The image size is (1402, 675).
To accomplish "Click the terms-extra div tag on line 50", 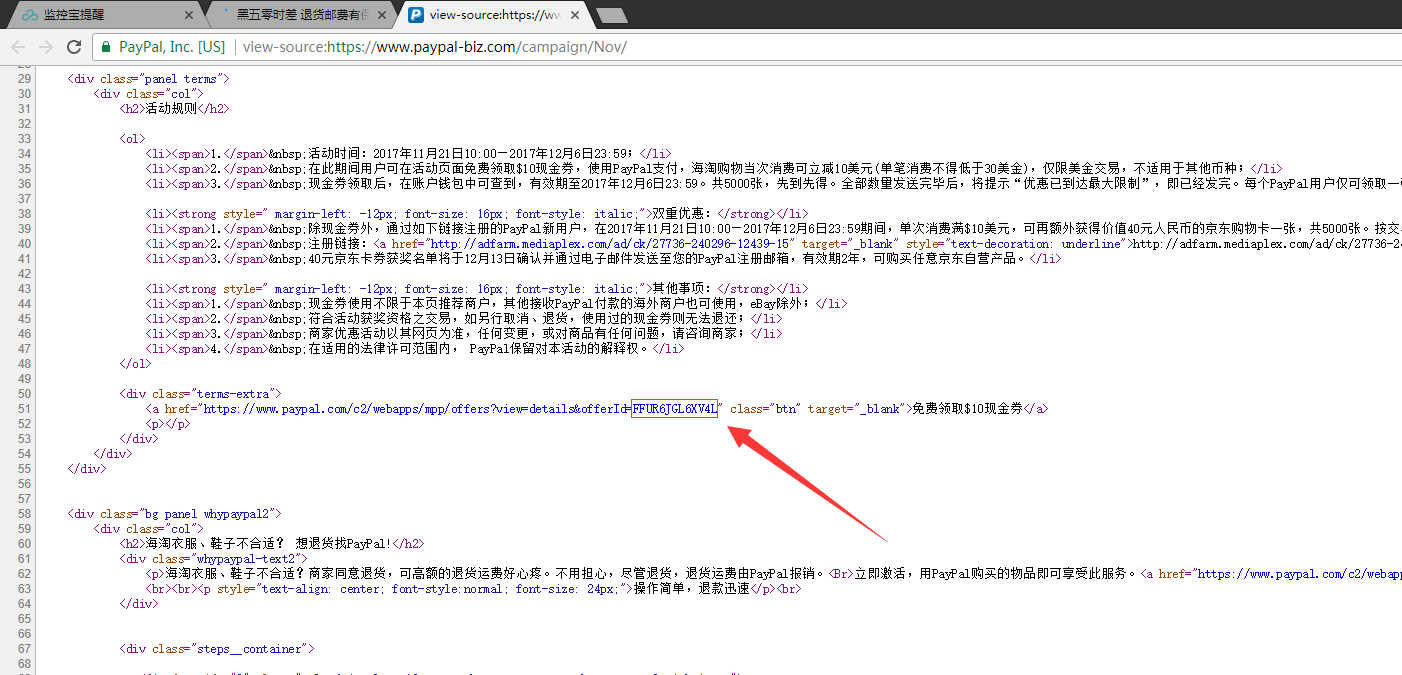I will pyautogui.click(x=201, y=394).
